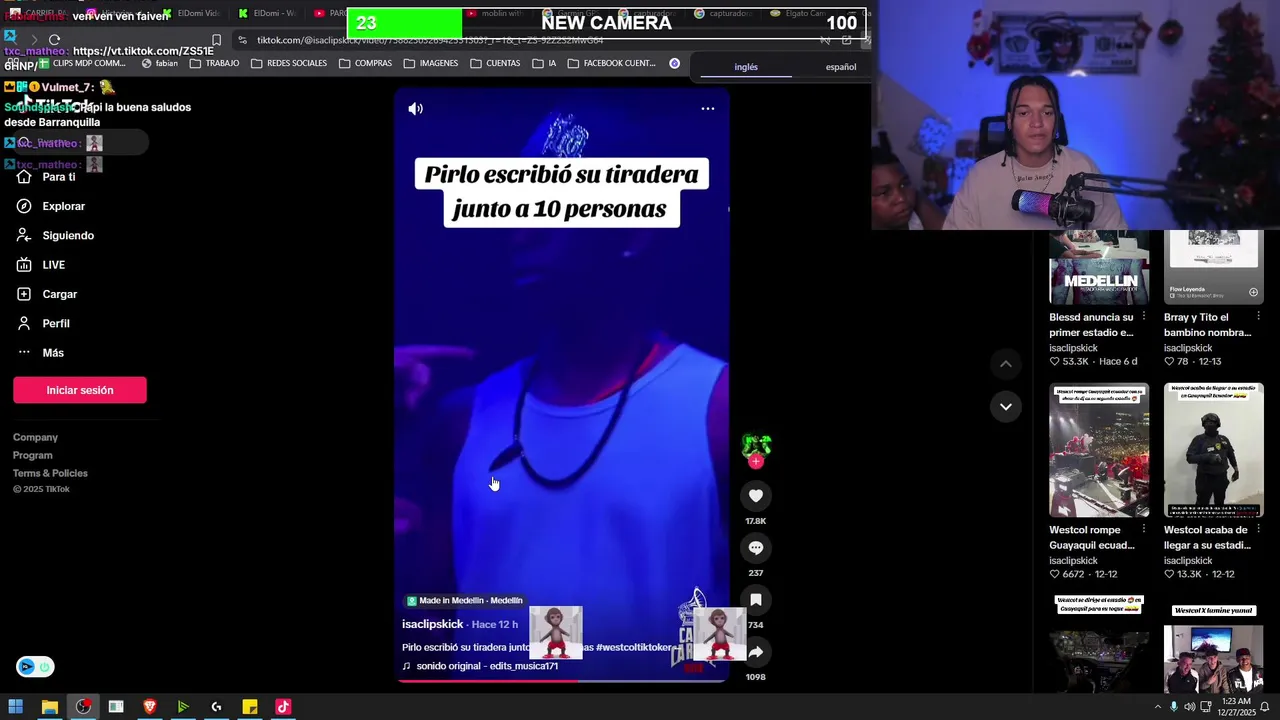Screen dimensions: 1280x720
Task: Toggle the blue floating widget at bottom-left
Action: pos(34,667)
